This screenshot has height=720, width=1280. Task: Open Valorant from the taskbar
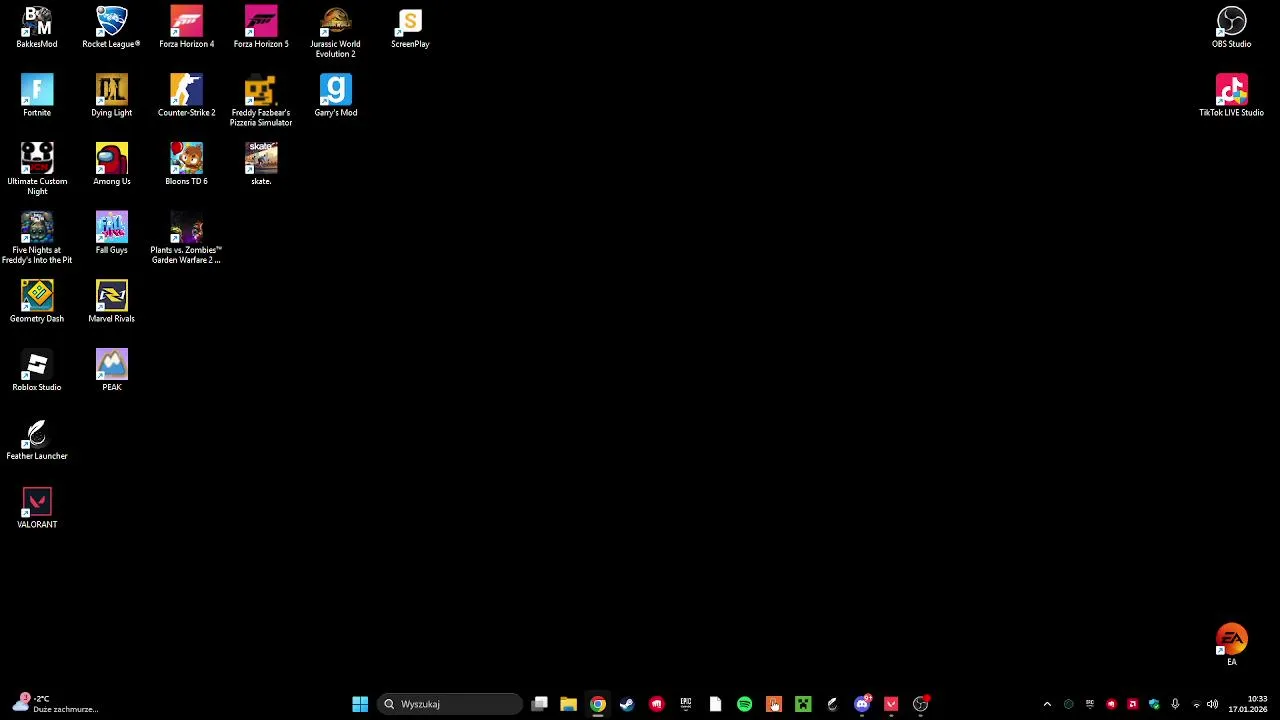tap(891, 704)
